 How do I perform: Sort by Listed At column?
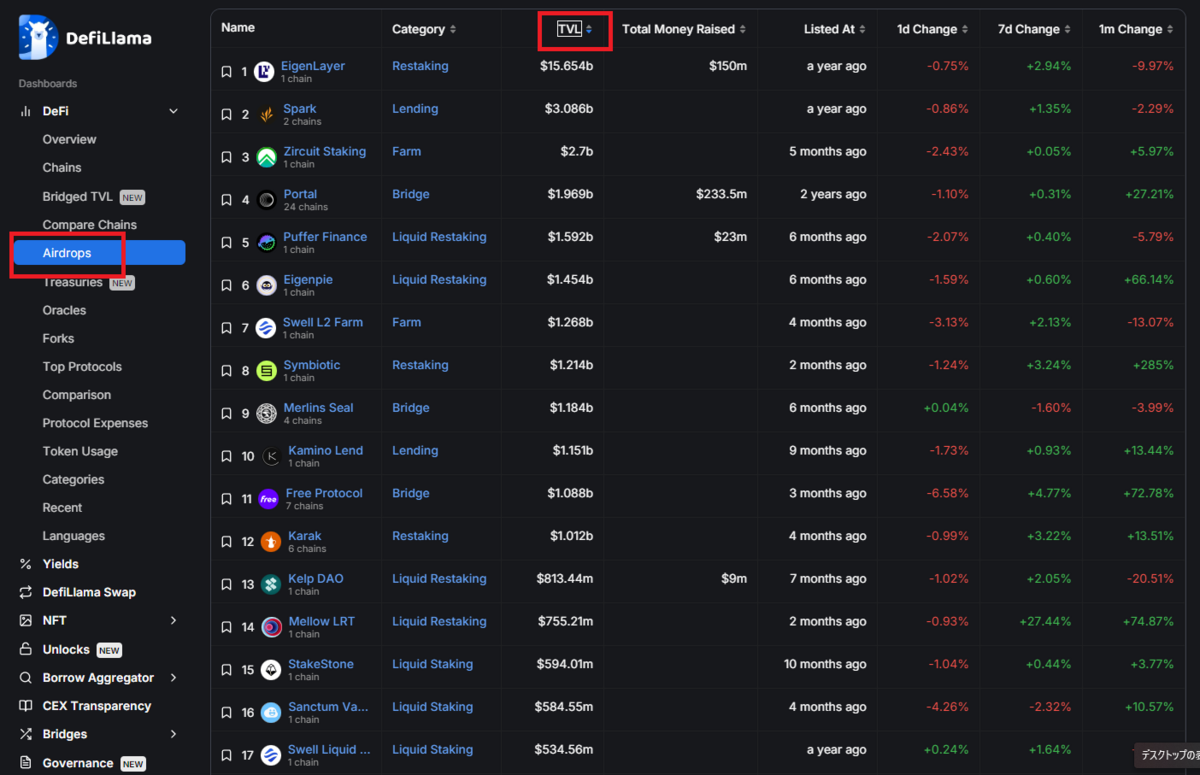pos(835,29)
